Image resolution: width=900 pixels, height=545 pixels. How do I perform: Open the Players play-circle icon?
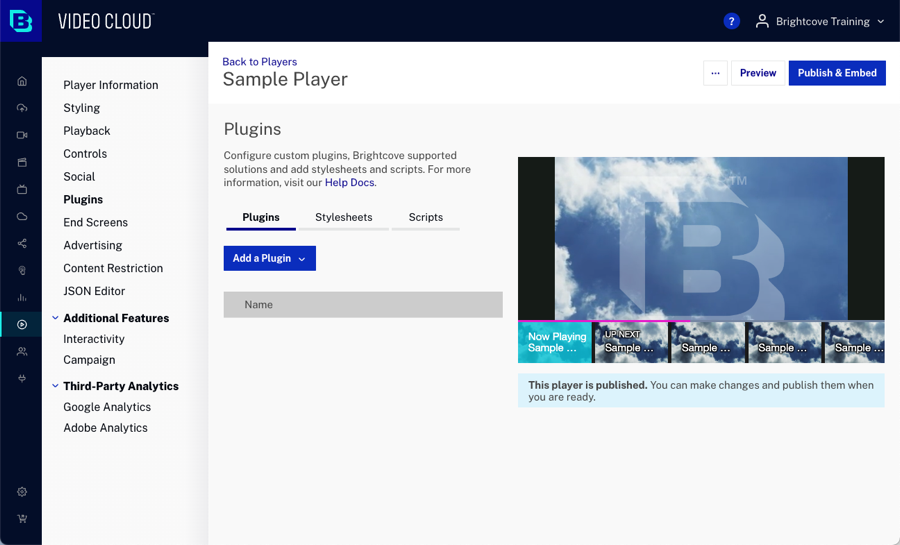click(x=22, y=324)
